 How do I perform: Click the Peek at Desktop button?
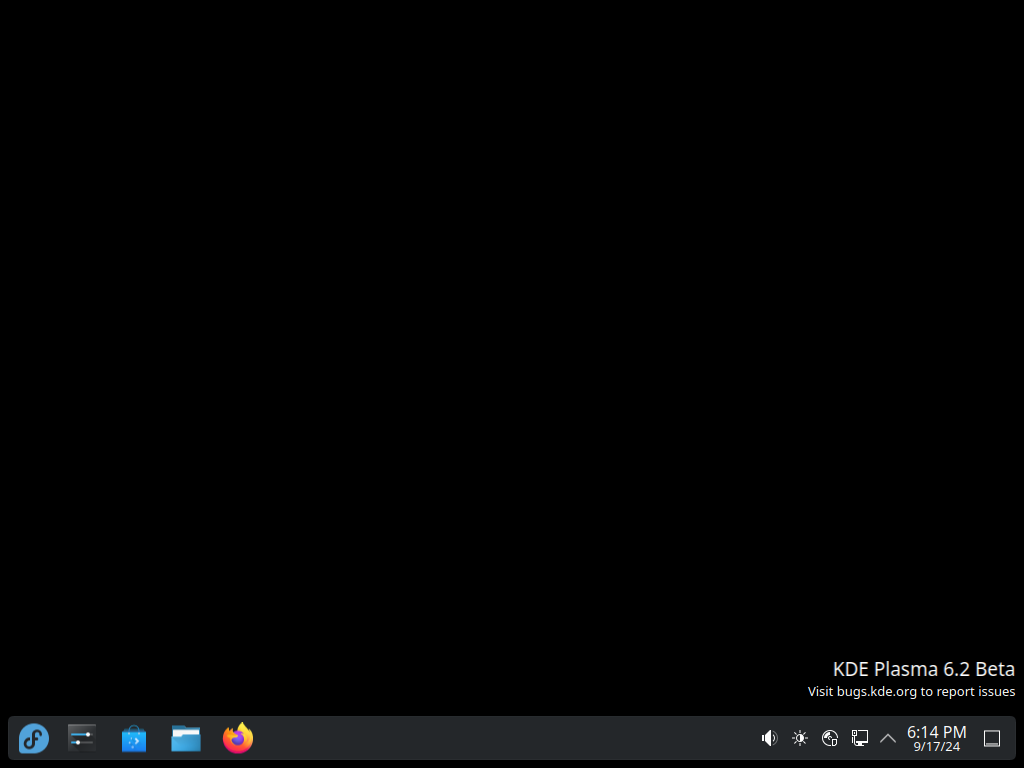pos(992,739)
